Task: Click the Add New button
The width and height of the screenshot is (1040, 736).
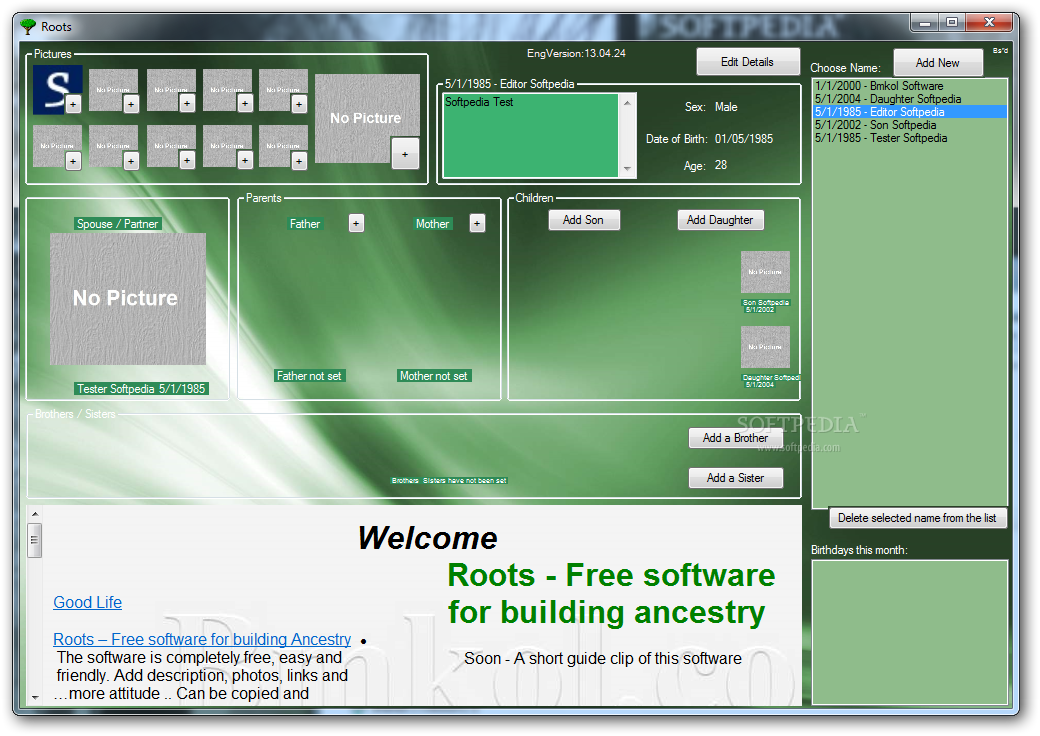Action: [x=937, y=63]
